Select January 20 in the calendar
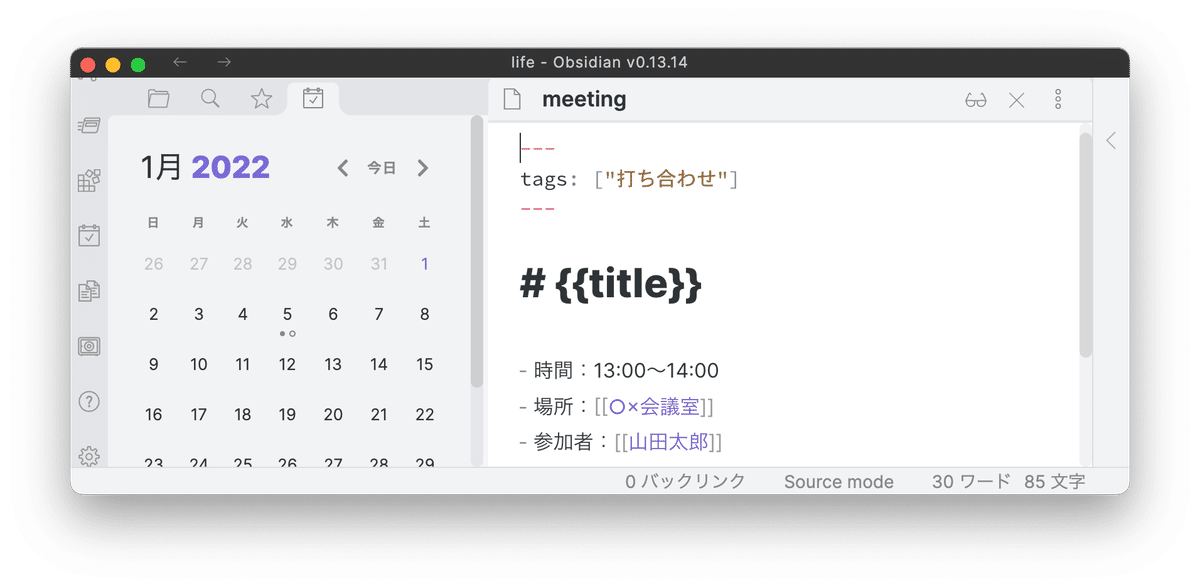The height and width of the screenshot is (587, 1200). pyautogui.click(x=333, y=414)
